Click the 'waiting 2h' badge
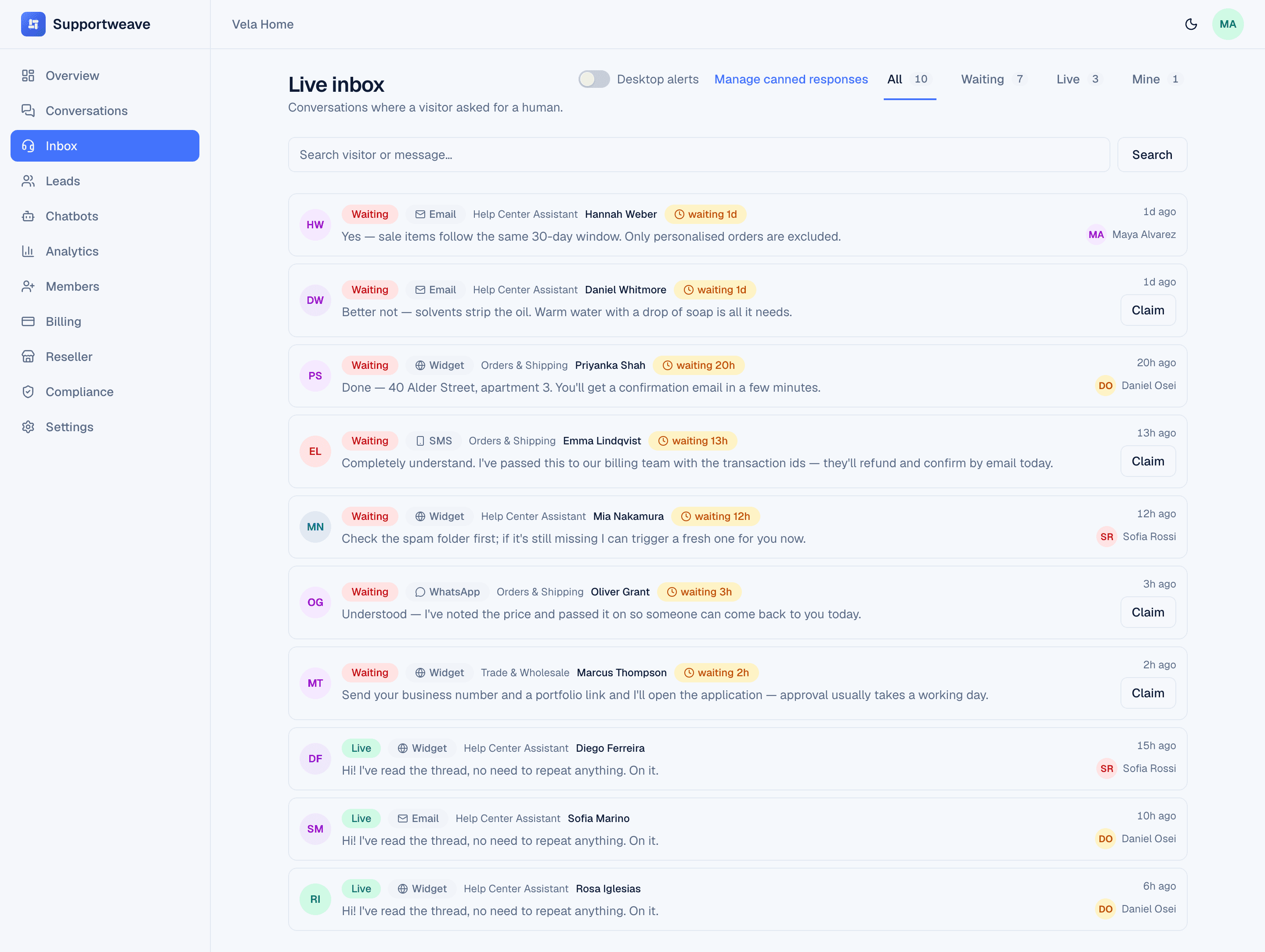 (716, 672)
